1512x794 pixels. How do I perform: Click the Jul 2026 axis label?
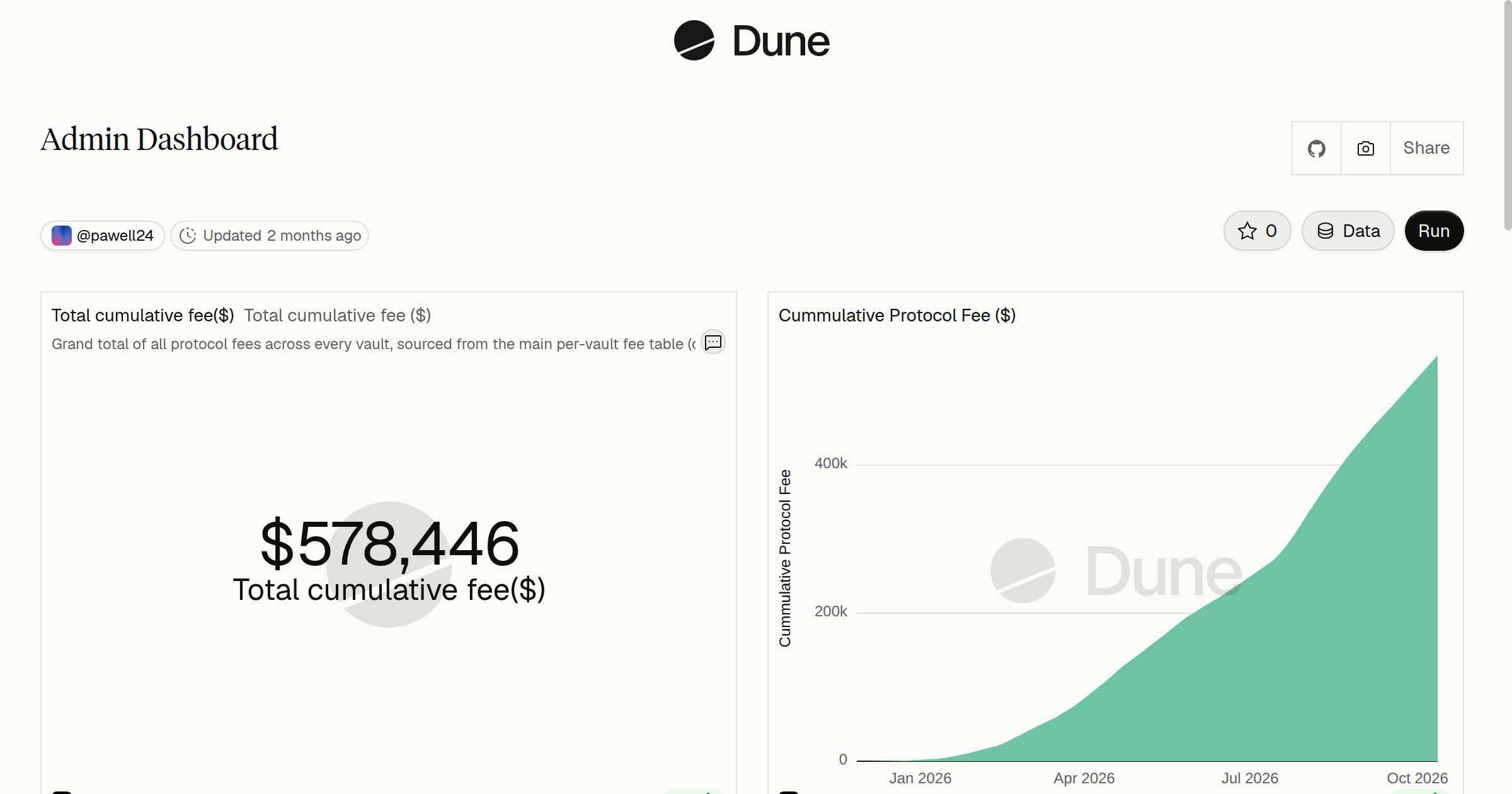[1250, 778]
